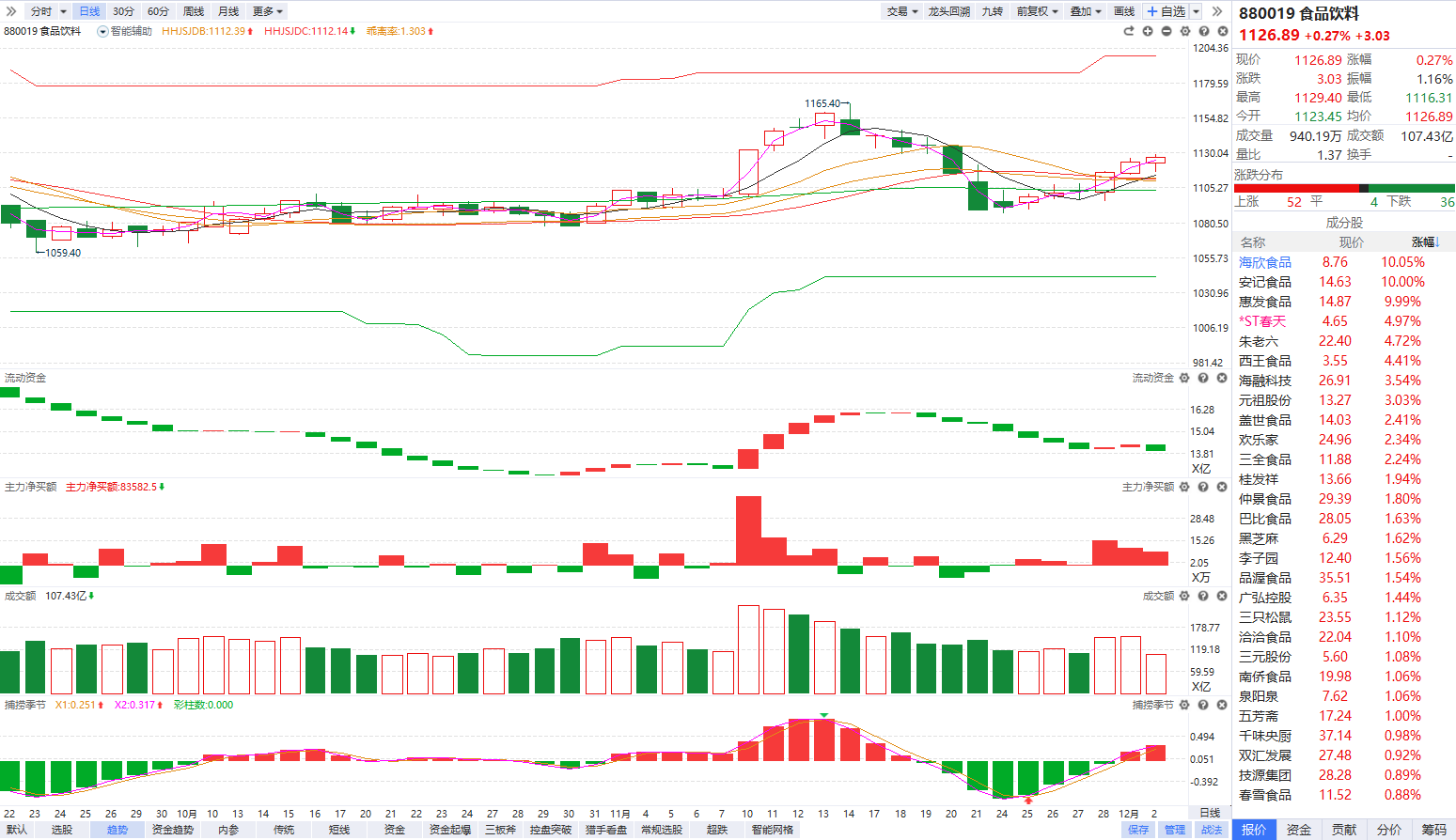Click the 保存 button
Image resolution: width=1456 pixels, height=840 pixels.
click(1138, 830)
